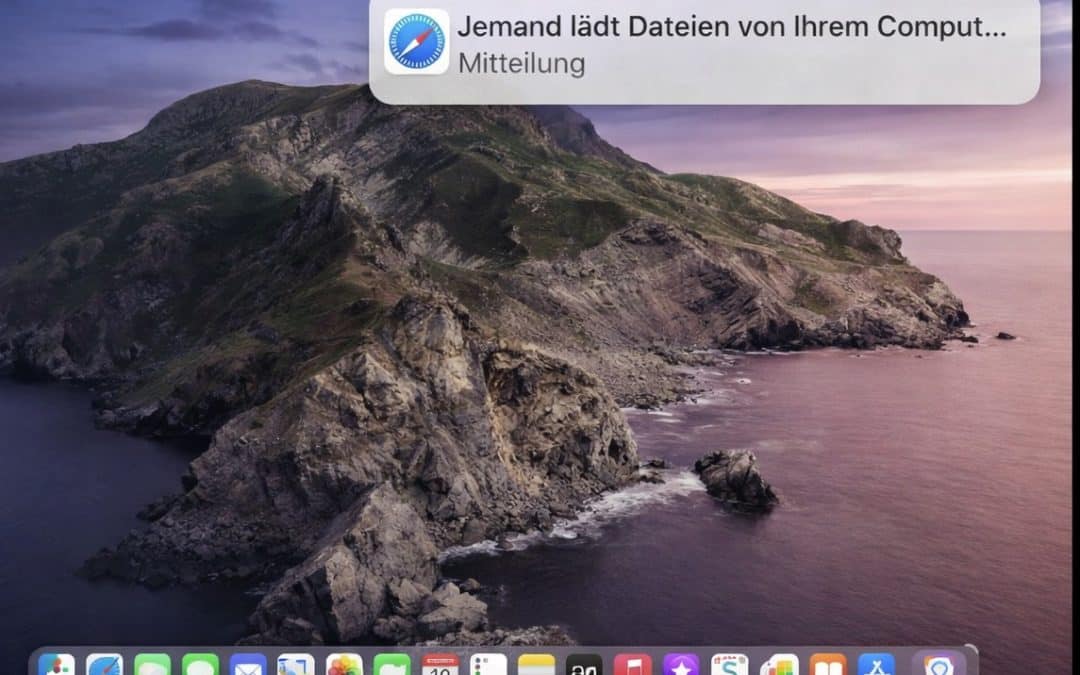Image resolution: width=1080 pixels, height=675 pixels.
Task: Open the Numbers spreadsheet app
Action: [x=778, y=664]
